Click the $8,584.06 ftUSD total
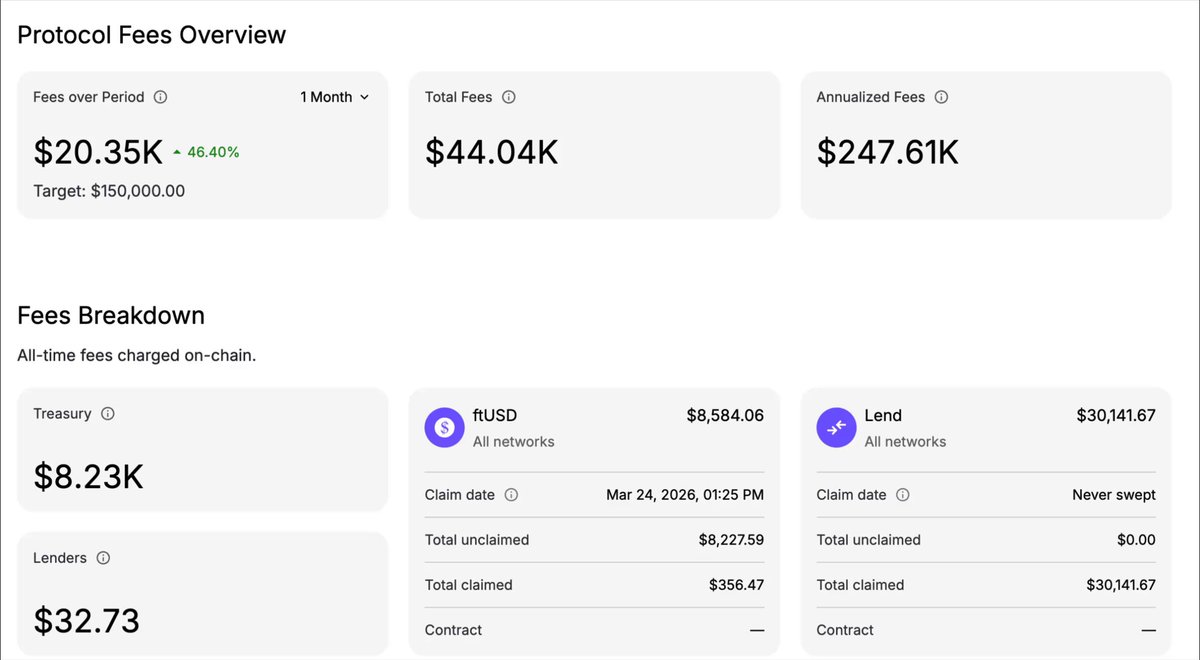 [x=725, y=415]
